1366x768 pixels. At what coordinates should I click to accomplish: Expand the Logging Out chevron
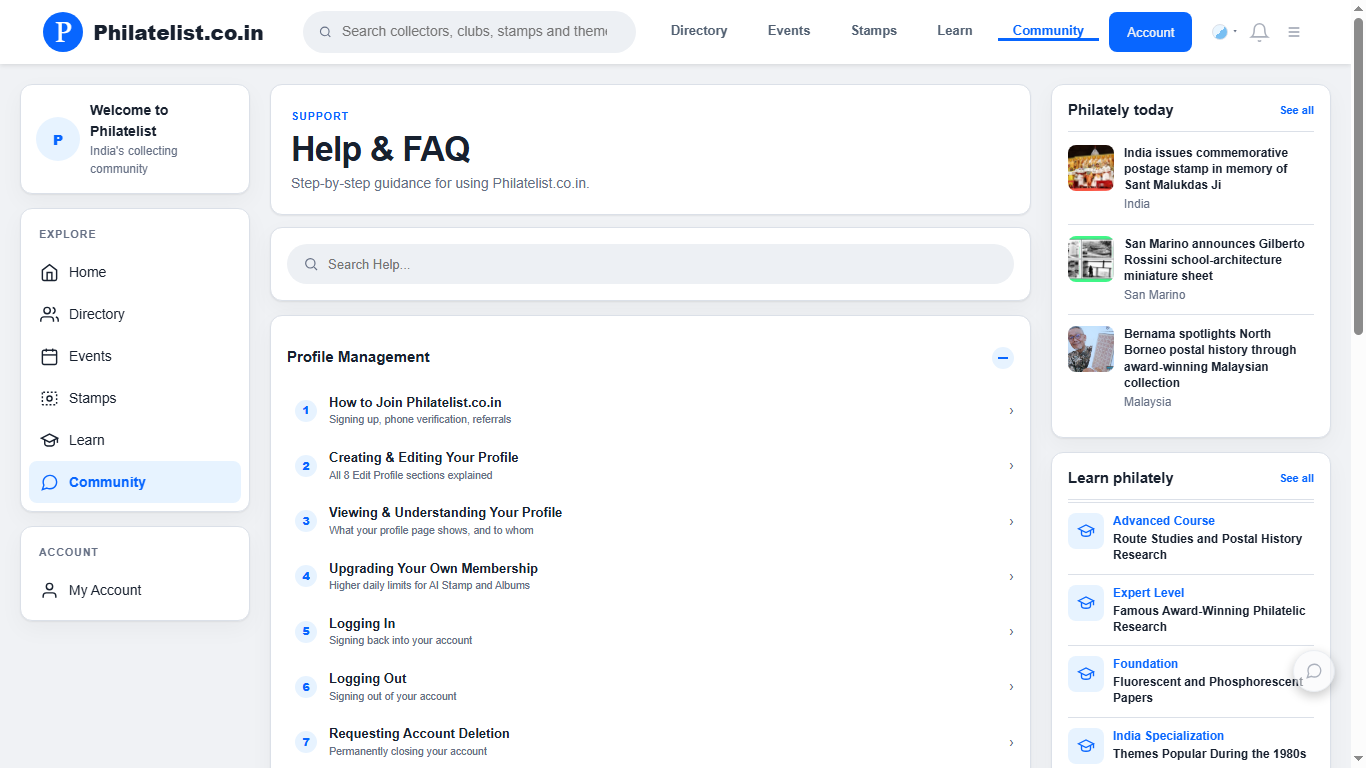[1011, 687]
